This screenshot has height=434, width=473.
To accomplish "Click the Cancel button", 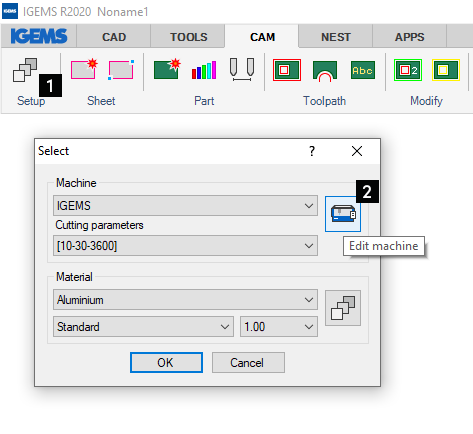I will pos(248,362).
